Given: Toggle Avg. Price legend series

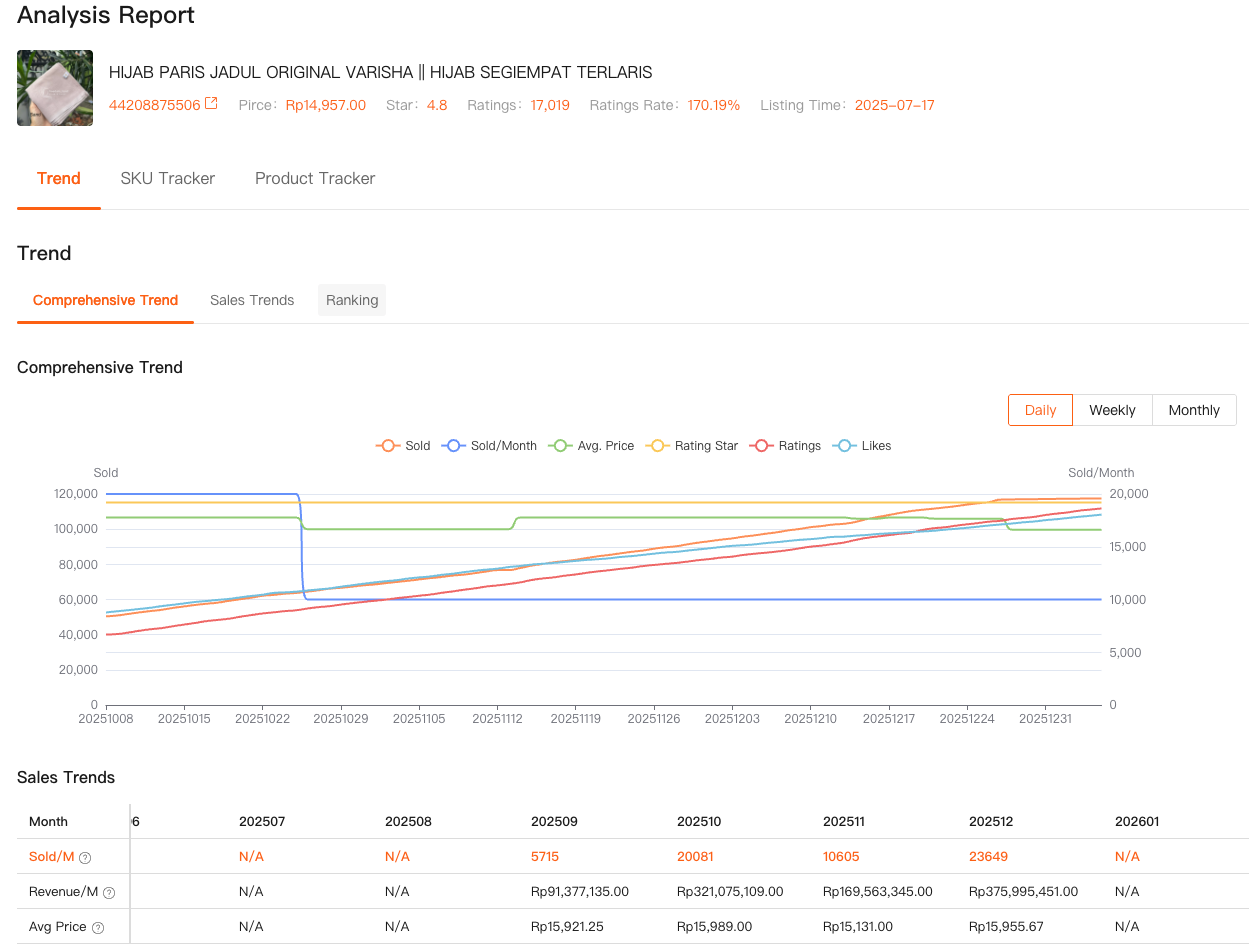Looking at the screenshot, I should point(593,446).
